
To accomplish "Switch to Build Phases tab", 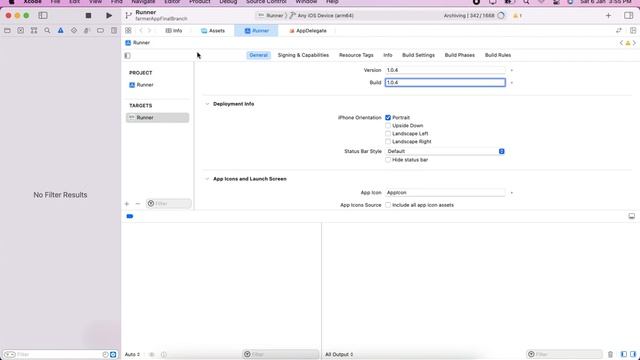I will tap(460, 55).
